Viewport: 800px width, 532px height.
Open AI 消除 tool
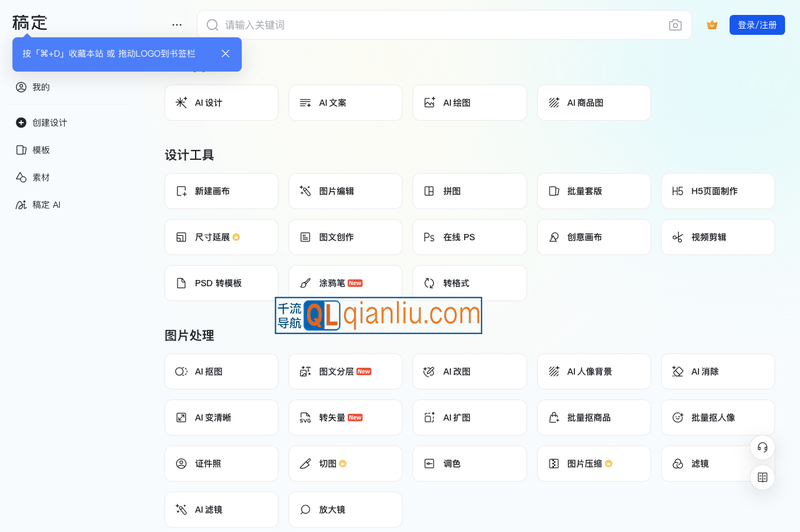[718, 371]
